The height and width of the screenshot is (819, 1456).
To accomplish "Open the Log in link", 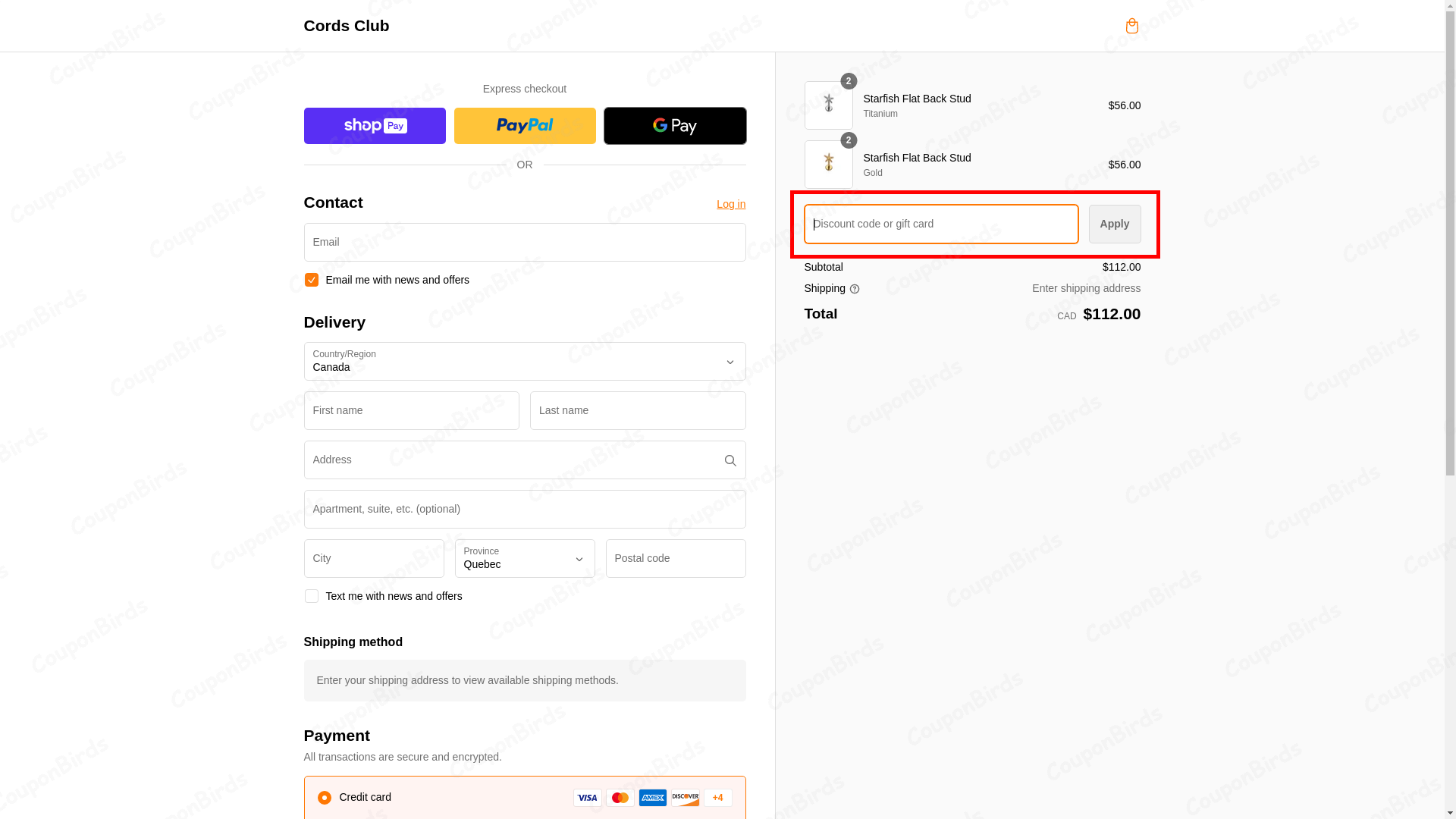I will [x=730, y=204].
